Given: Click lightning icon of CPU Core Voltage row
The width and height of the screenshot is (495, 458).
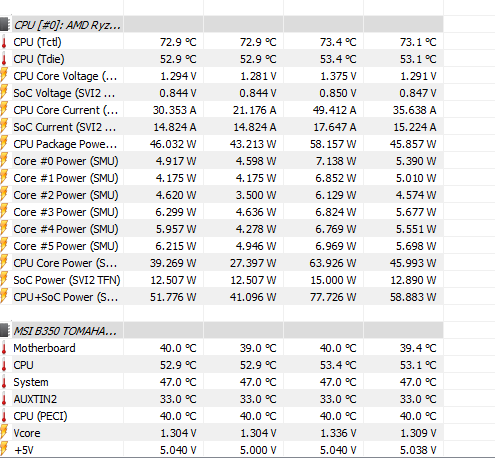Looking at the screenshot, I should click(x=4, y=75).
